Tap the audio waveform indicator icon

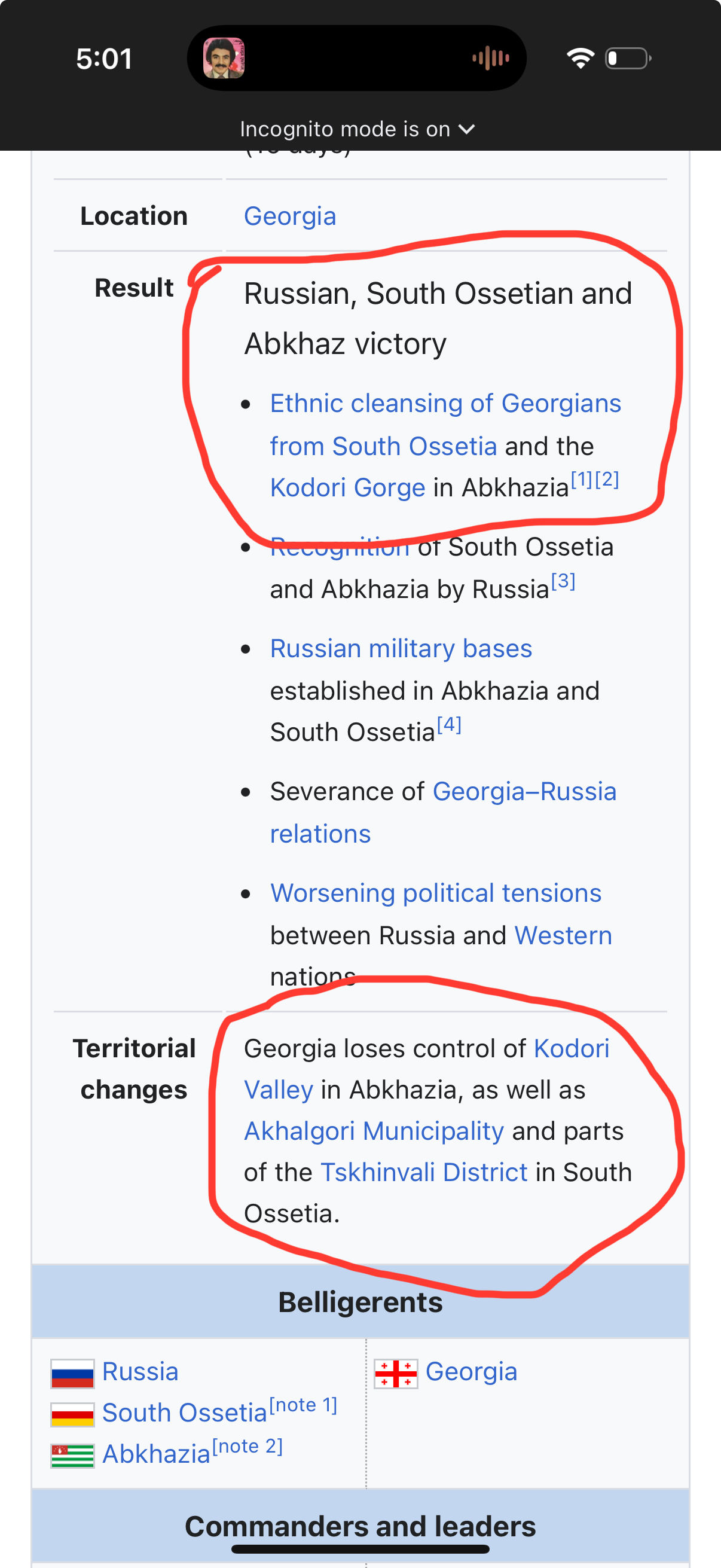[x=490, y=59]
